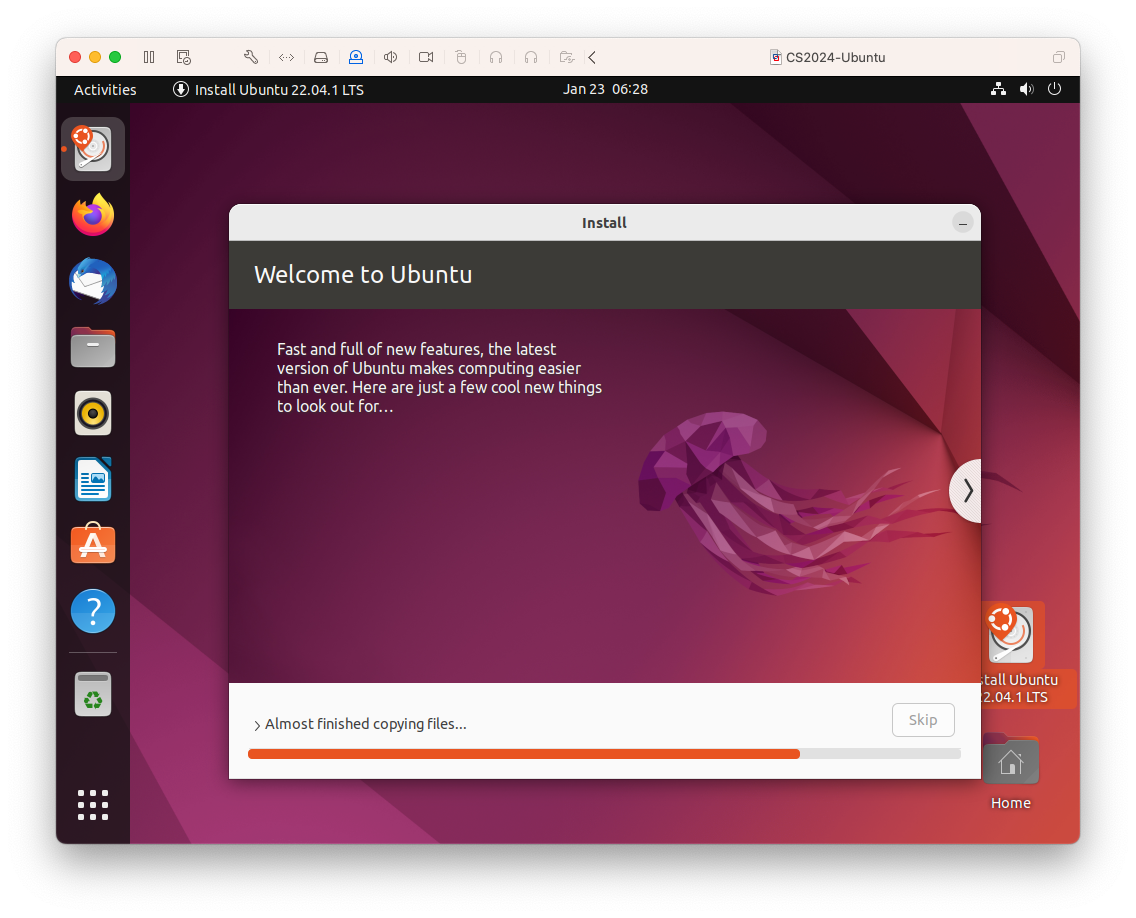Viewport: 1136px width, 918px height.
Task: Open Firefox from the dock
Action: point(92,214)
